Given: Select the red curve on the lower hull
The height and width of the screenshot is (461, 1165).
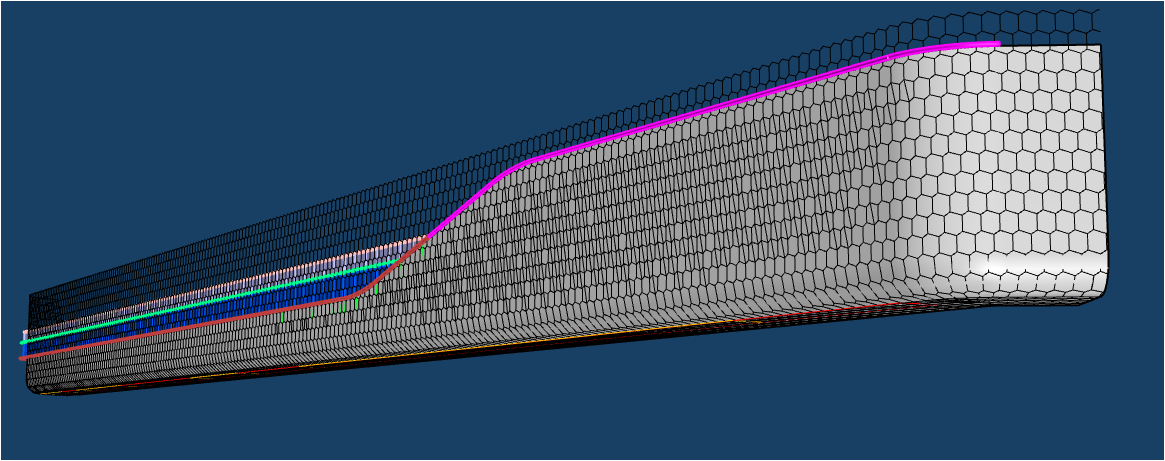Looking at the screenshot, I should 200,323.
